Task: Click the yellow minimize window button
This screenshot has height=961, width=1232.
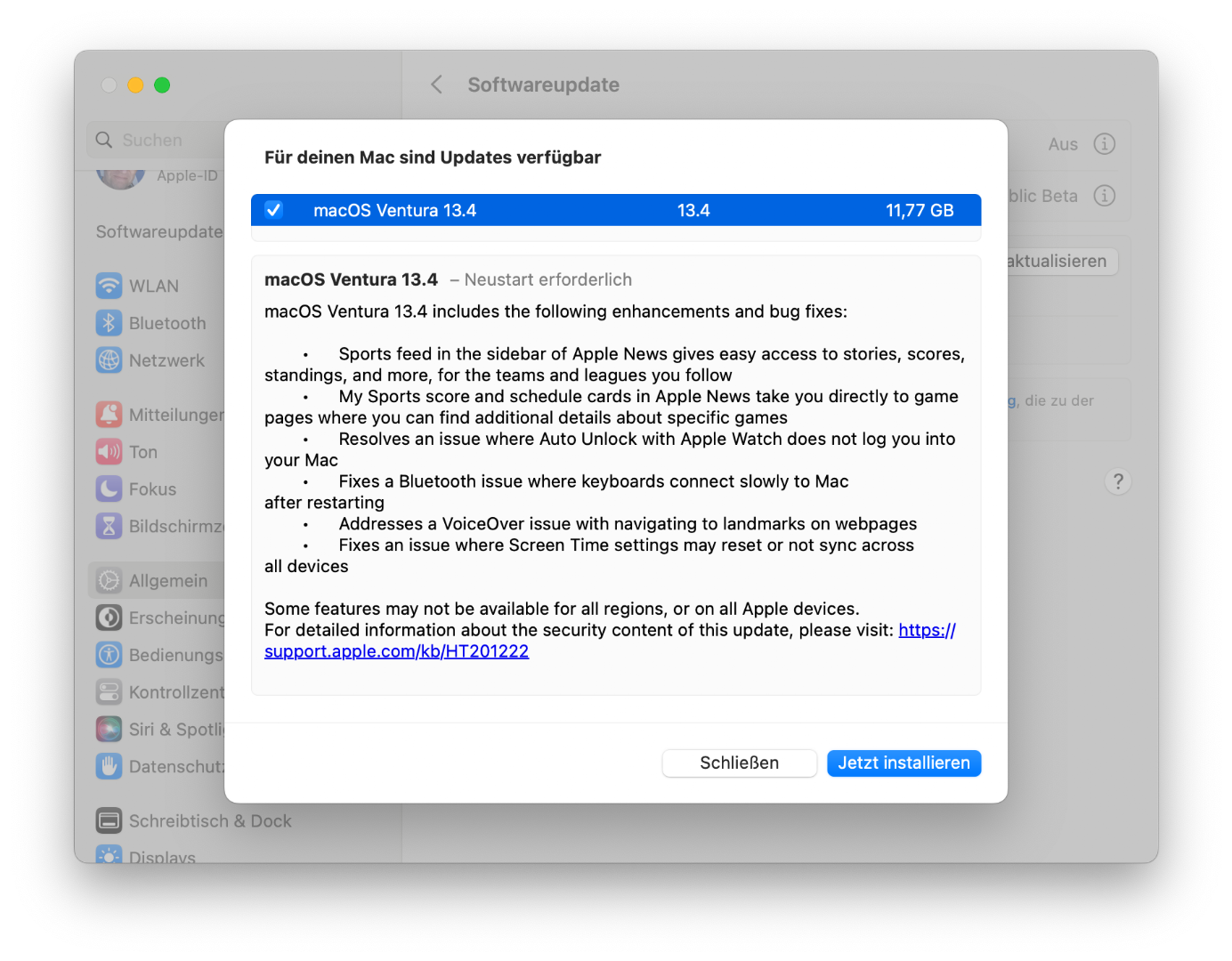Action: point(135,85)
